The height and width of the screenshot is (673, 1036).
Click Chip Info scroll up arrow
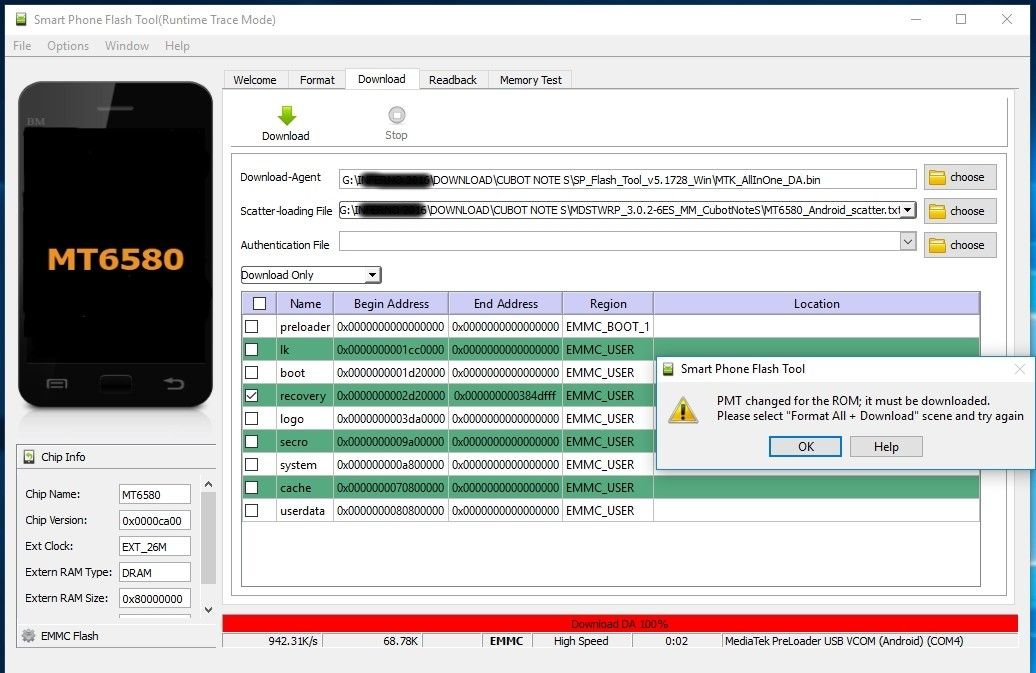pos(208,485)
